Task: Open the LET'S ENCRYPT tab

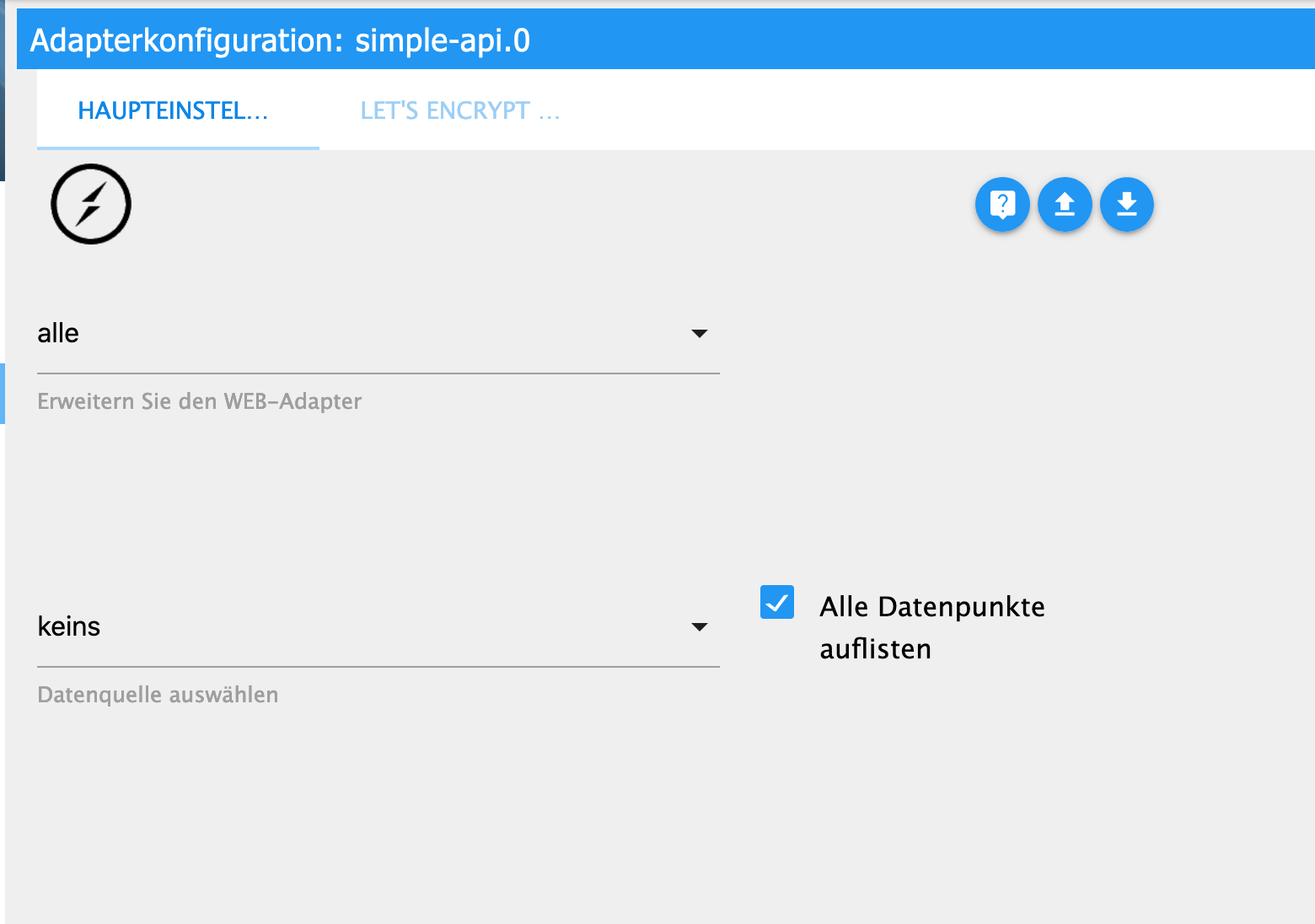Action: pyautogui.click(x=459, y=110)
